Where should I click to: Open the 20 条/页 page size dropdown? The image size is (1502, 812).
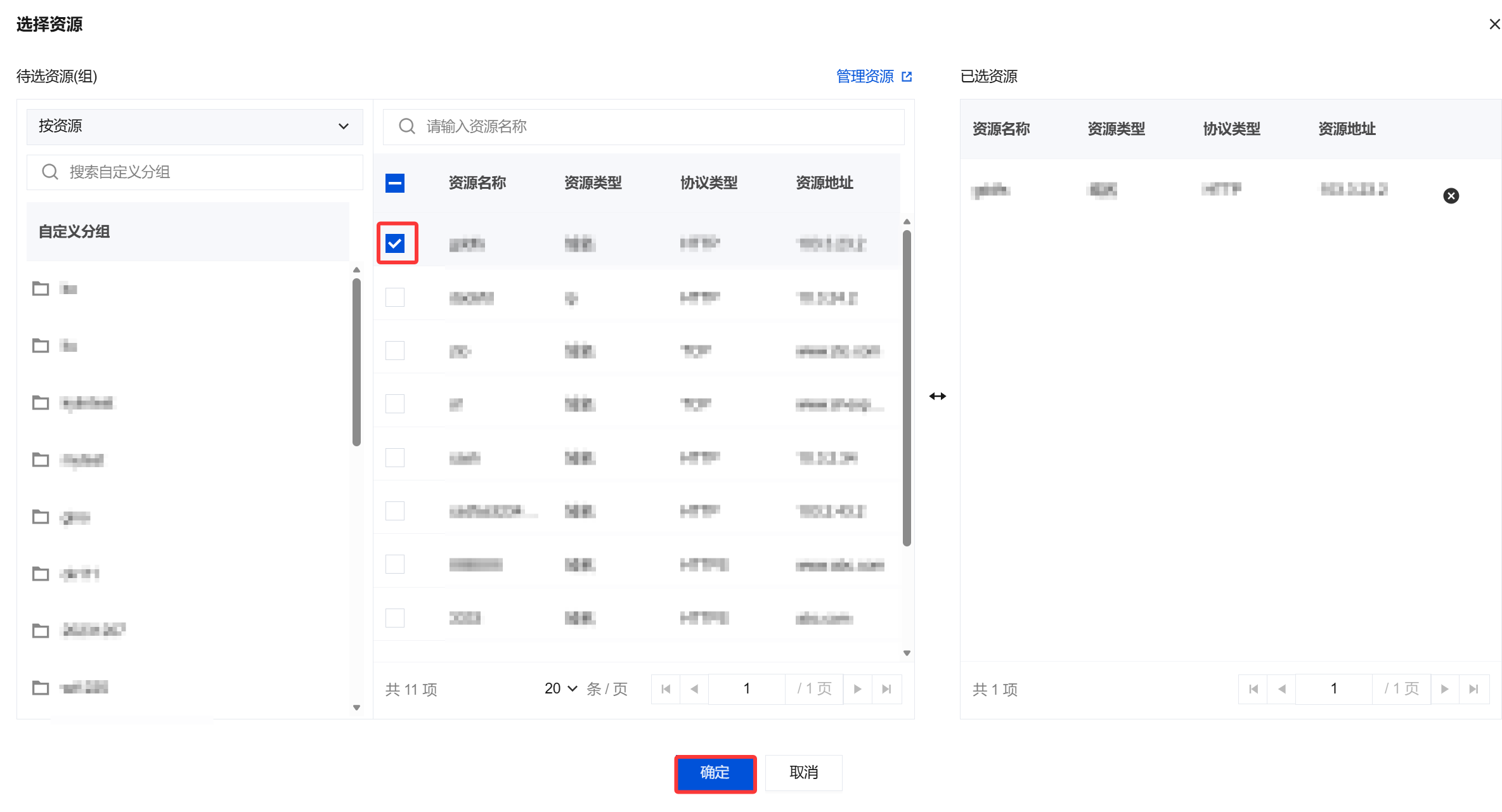560,689
